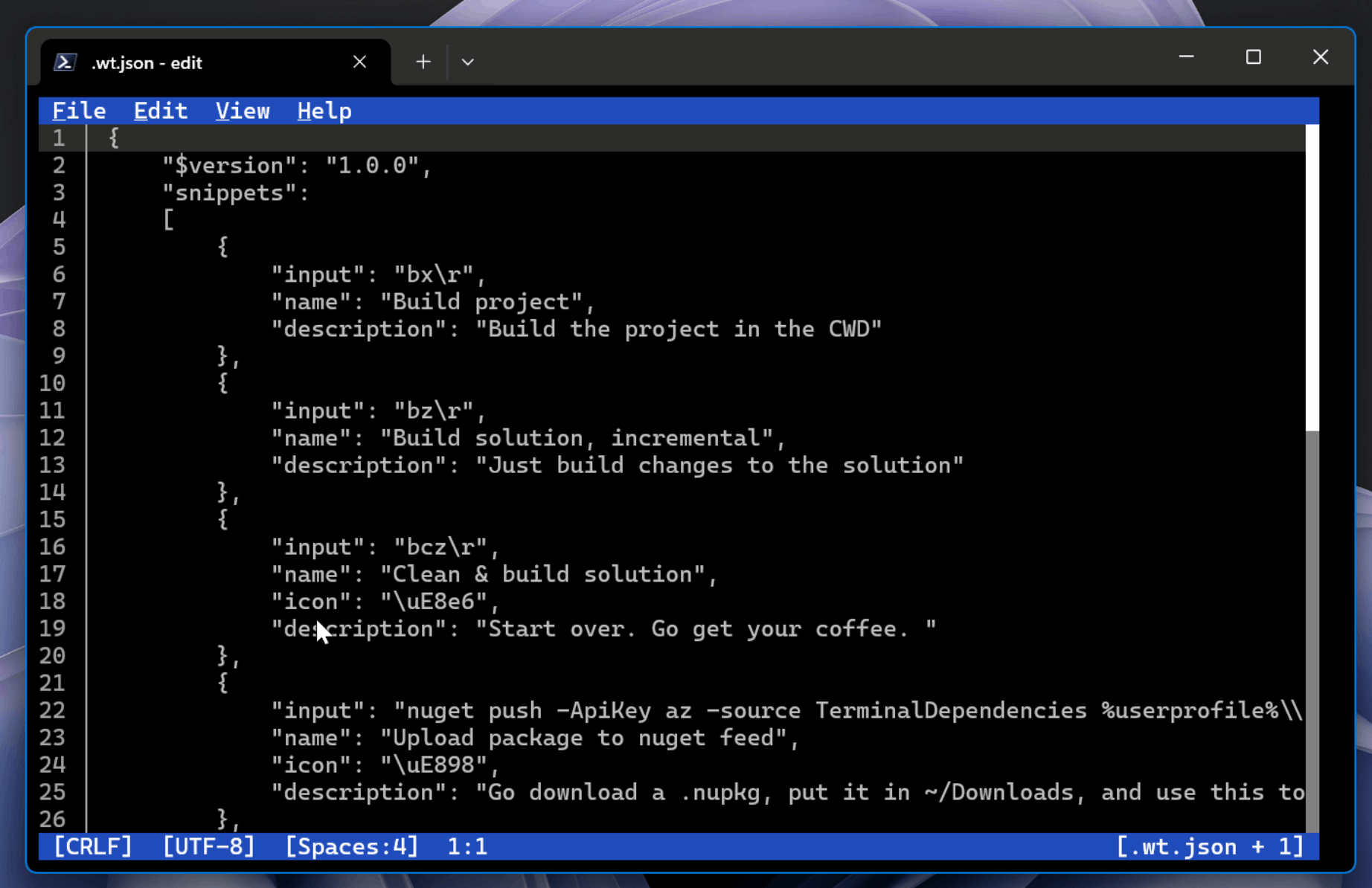Maximize the terminal window
Viewport: 1372px width, 888px height.
tap(1254, 57)
